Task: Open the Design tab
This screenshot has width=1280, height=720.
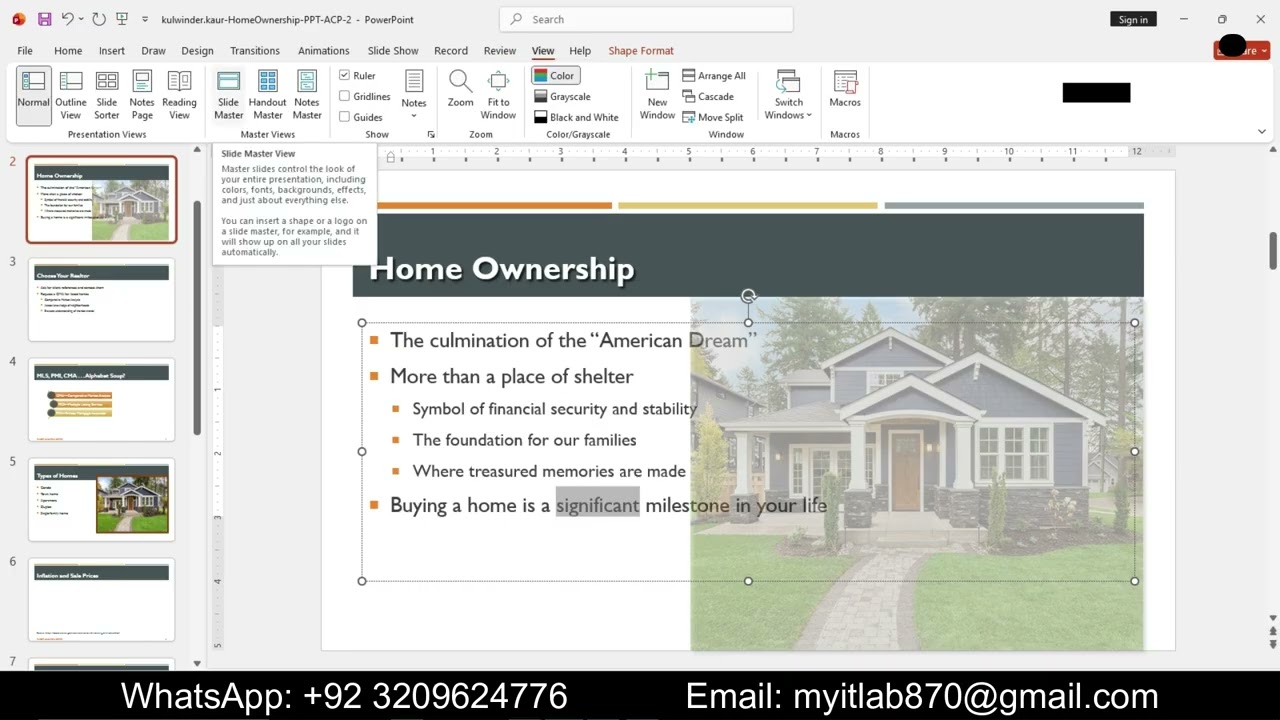Action: tap(197, 50)
